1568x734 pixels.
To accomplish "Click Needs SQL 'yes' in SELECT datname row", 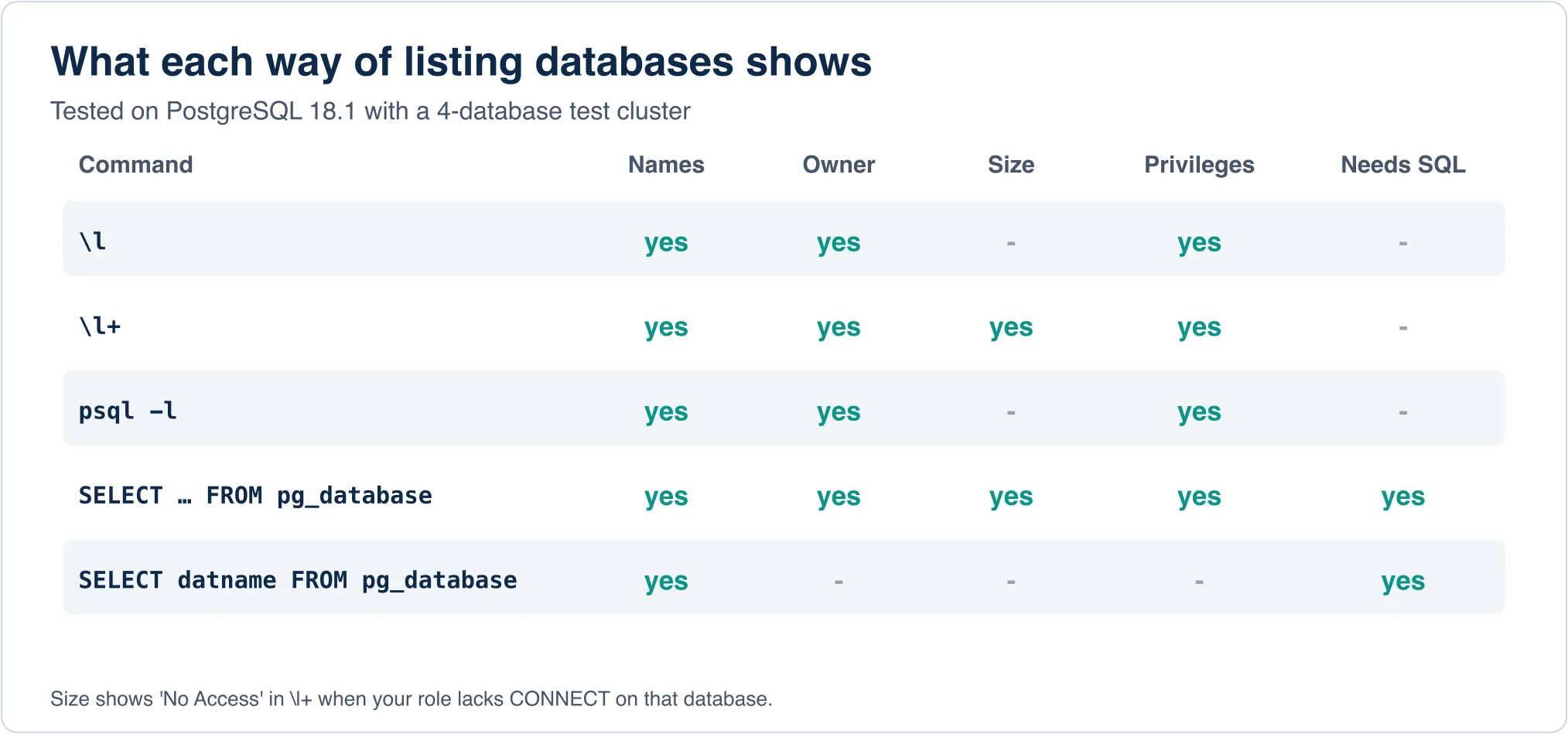I will (x=1403, y=582).
